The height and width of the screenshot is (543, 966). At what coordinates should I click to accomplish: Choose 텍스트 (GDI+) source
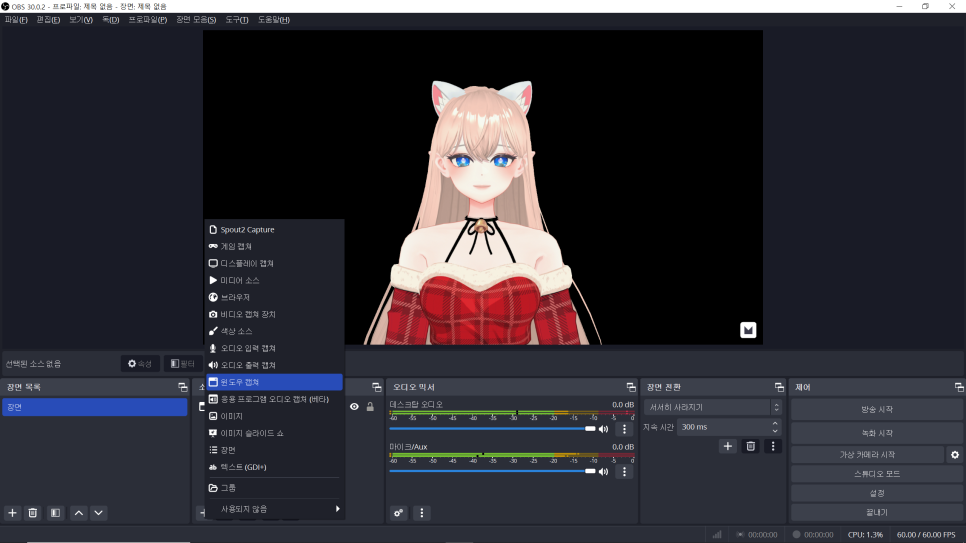click(x=274, y=467)
